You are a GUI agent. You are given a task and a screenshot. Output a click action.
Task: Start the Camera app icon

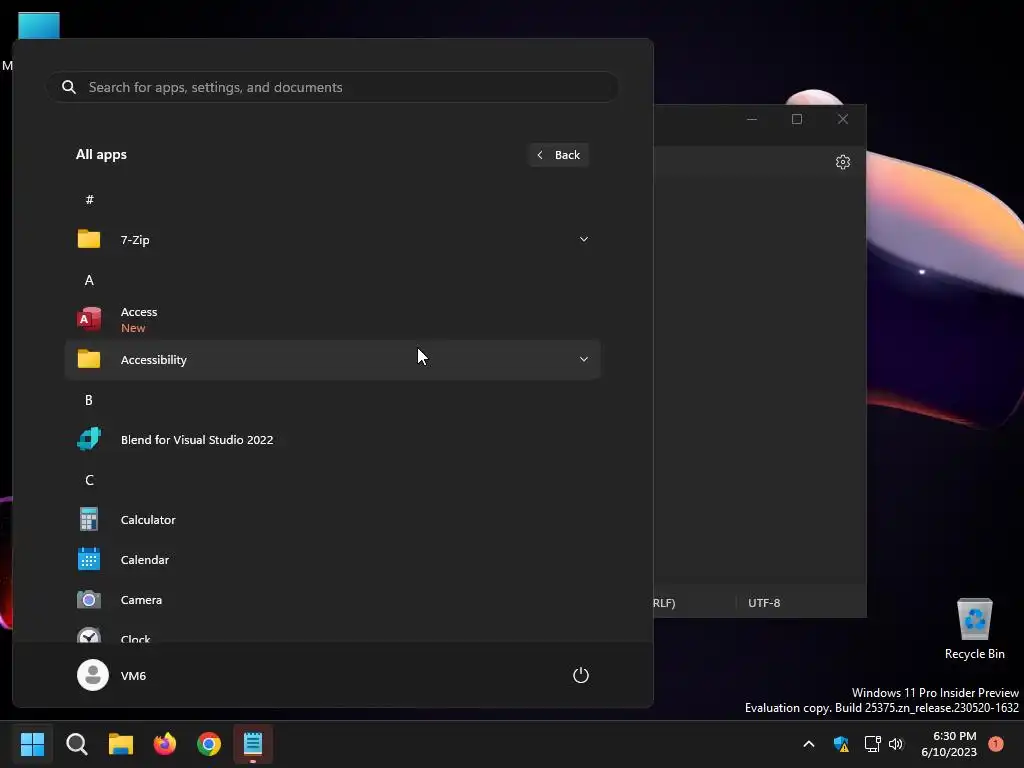pyautogui.click(x=89, y=600)
